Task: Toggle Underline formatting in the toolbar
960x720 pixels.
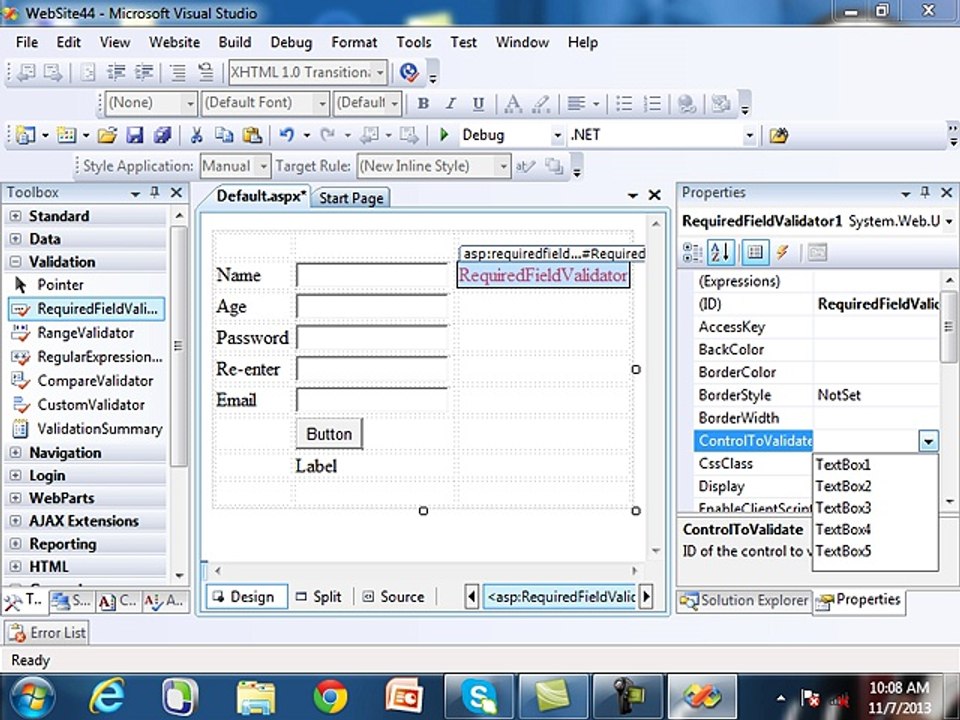Action: (478, 103)
